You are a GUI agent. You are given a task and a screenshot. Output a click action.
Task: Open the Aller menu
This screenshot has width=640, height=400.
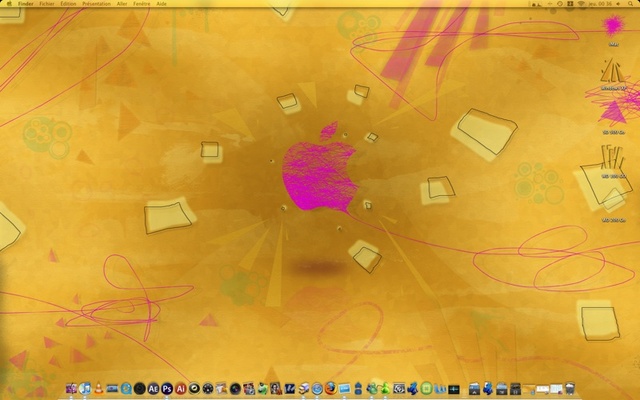(x=122, y=4)
